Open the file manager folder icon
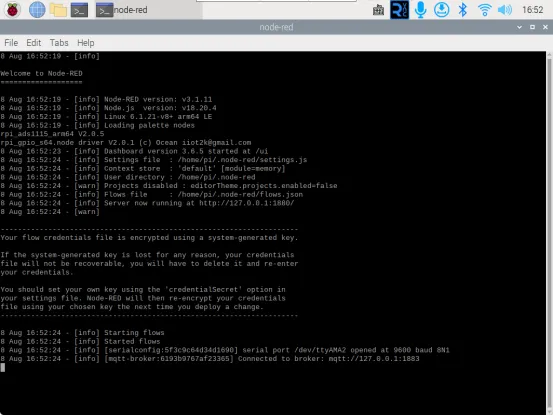553x415 pixels. pyautogui.click(x=58, y=10)
